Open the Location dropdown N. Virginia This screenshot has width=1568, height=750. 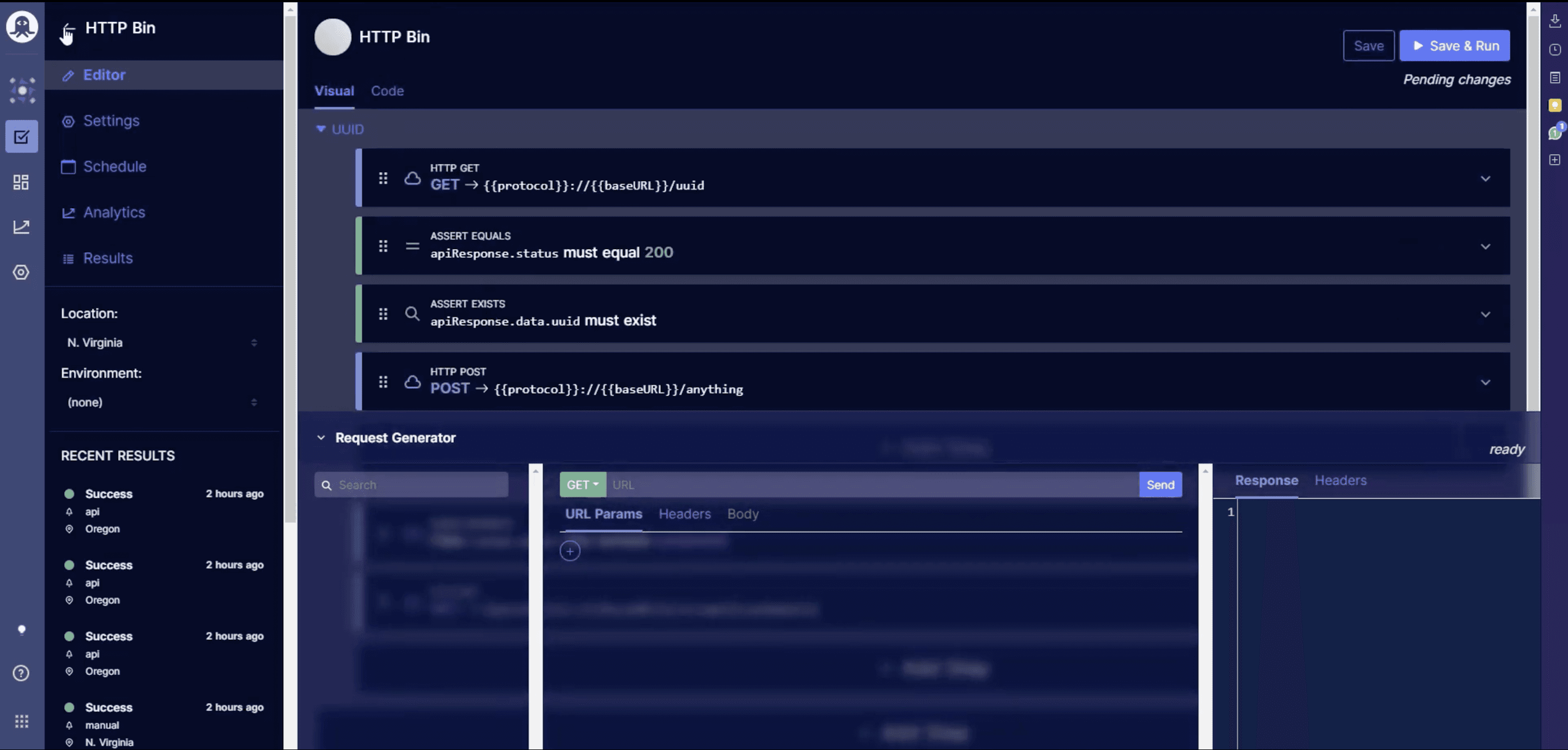162,343
